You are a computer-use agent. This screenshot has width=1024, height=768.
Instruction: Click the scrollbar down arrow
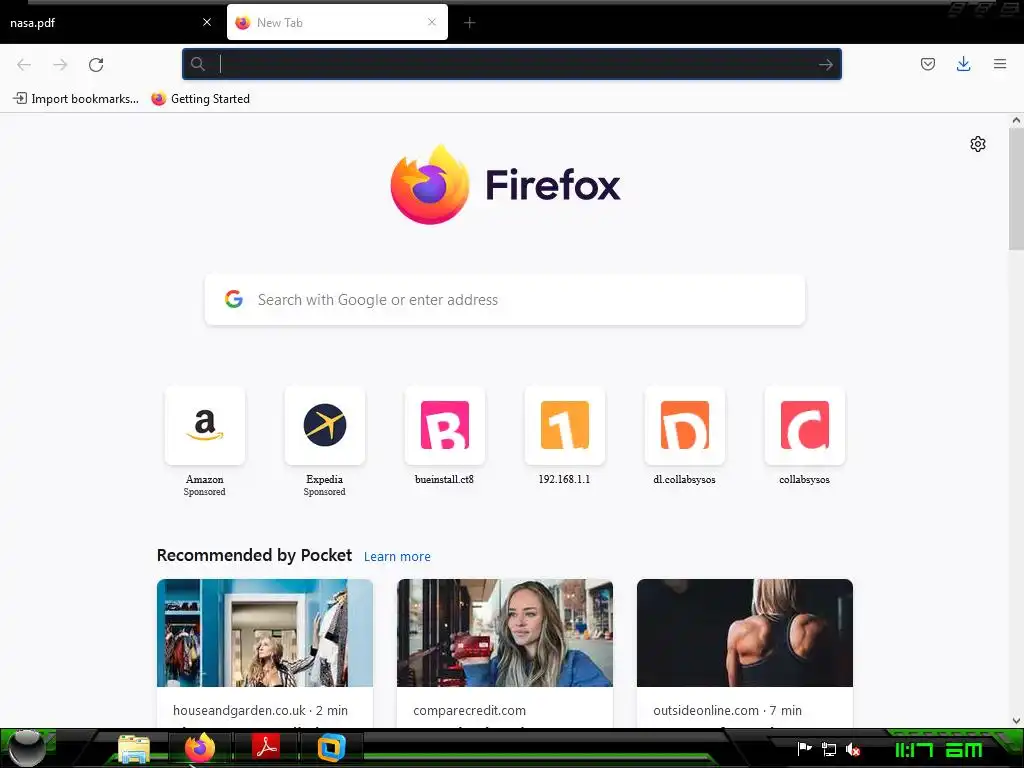click(x=1016, y=721)
